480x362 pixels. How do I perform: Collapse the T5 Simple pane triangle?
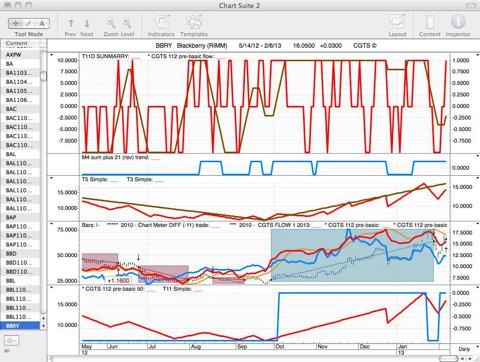click(51, 178)
